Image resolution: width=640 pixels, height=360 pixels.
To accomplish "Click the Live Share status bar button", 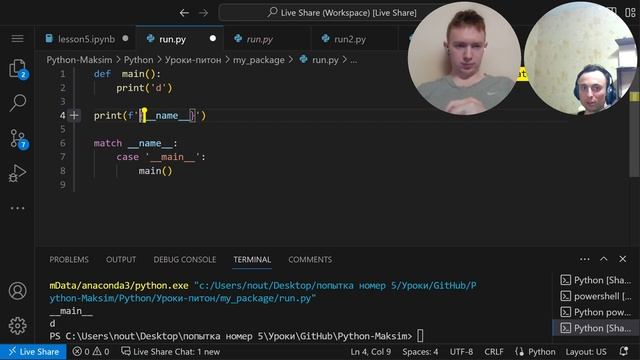I will pyautogui.click(x=33, y=351).
